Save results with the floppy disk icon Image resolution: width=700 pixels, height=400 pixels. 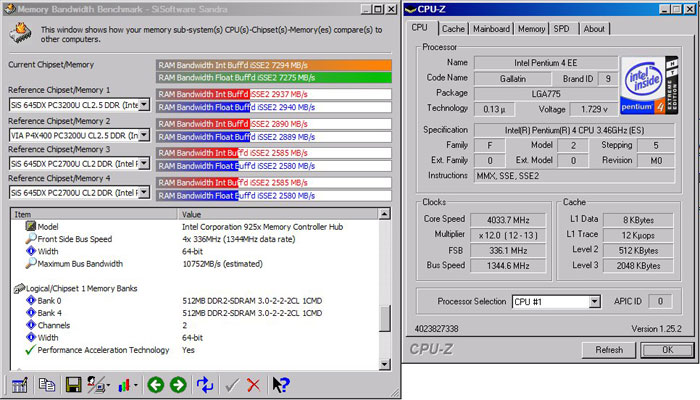tap(73, 385)
